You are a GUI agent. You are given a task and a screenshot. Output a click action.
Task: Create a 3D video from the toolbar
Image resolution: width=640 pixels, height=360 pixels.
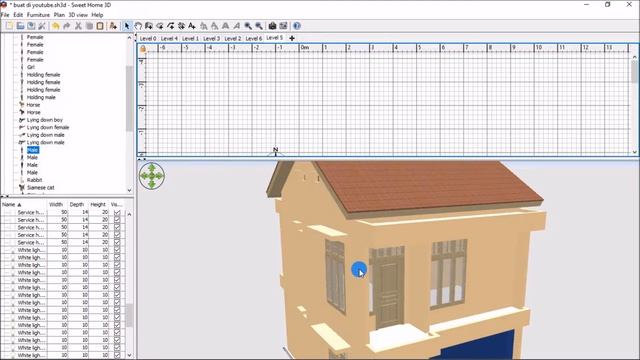click(x=283, y=26)
